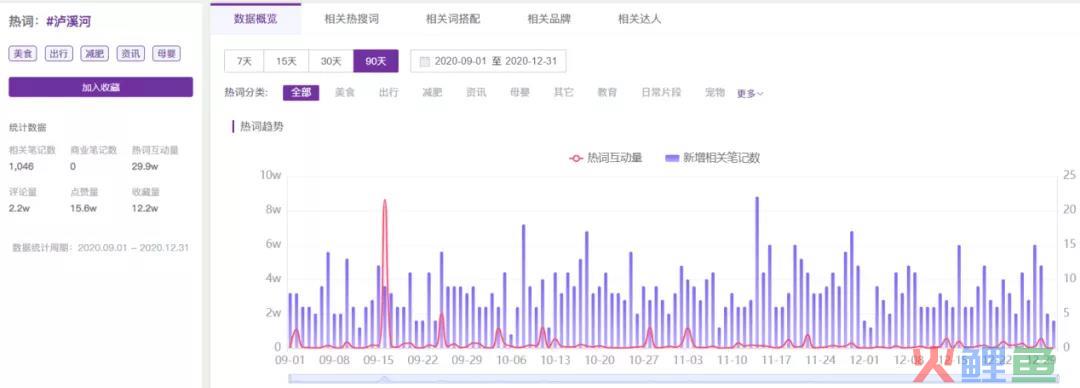The height and width of the screenshot is (388, 1080).
Task: Expand the 更多 category dropdown
Action: click(750, 94)
